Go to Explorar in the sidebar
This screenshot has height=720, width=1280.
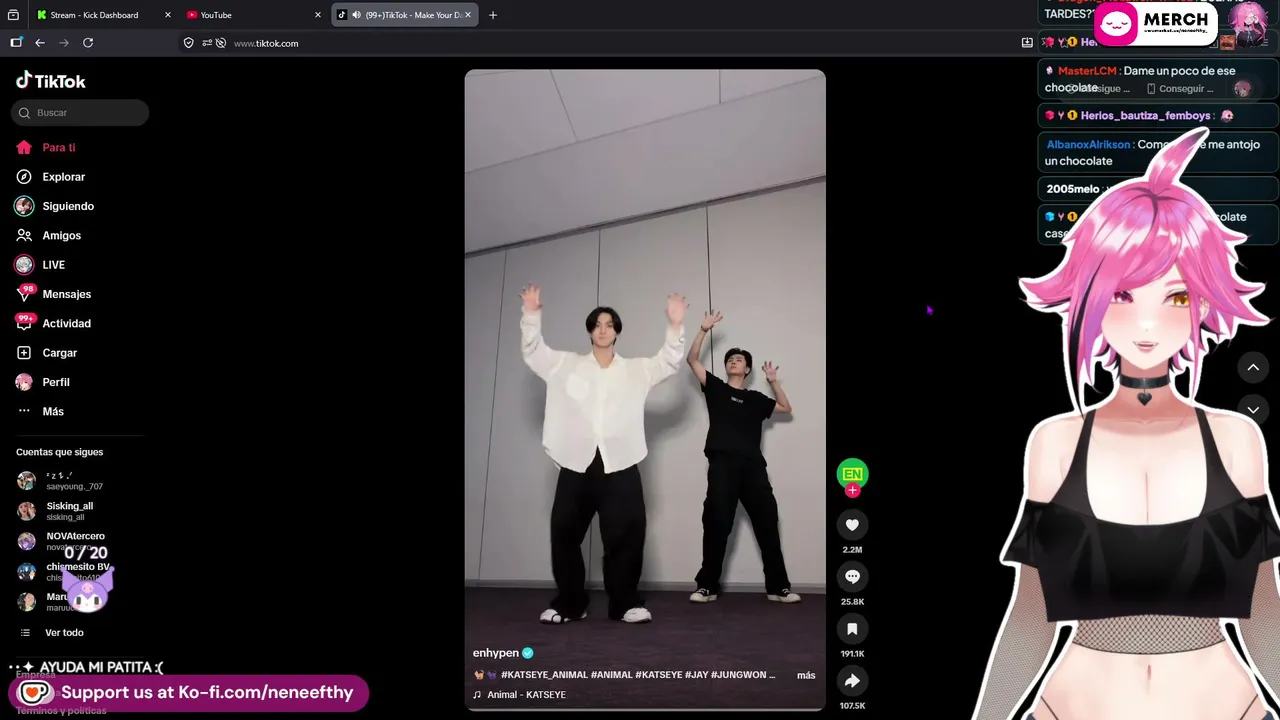point(64,177)
